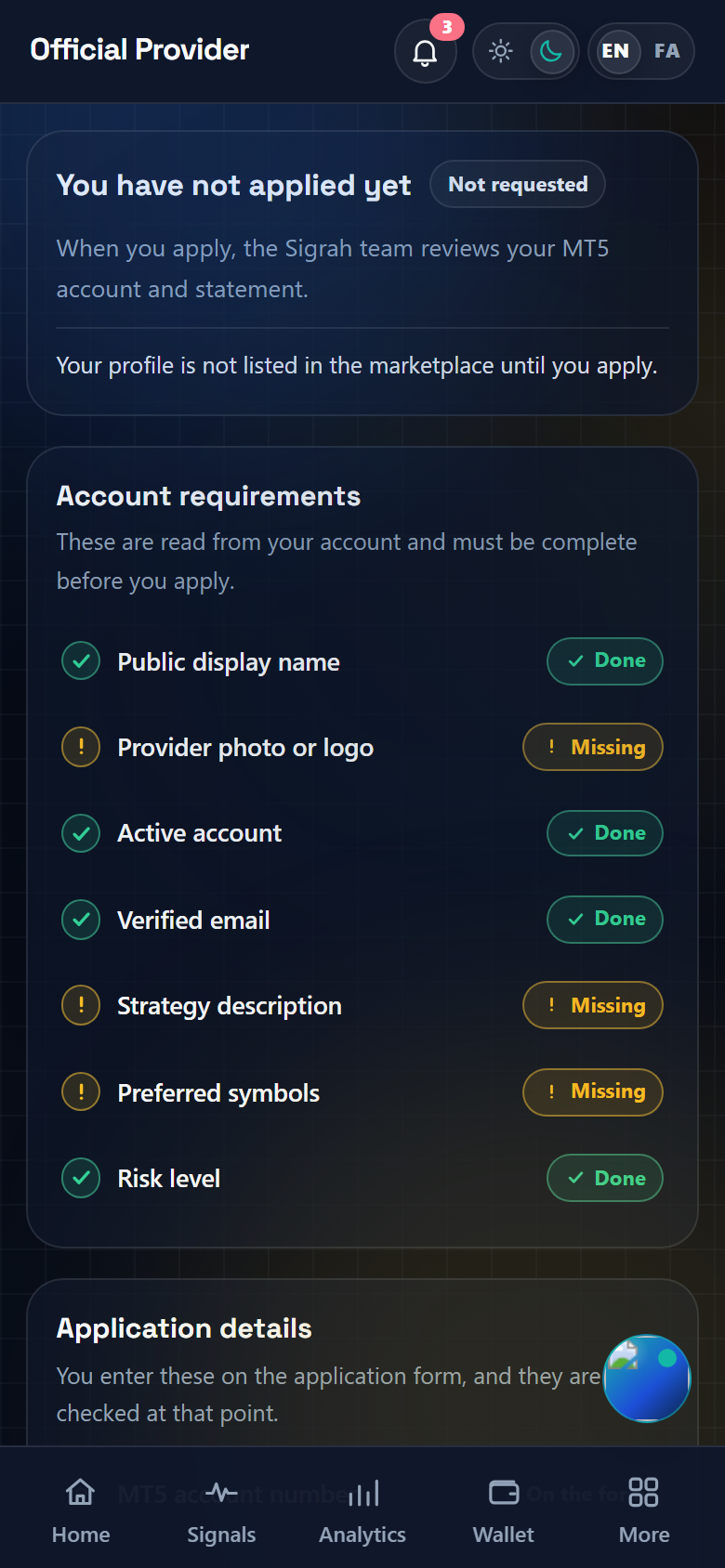This screenshot has height=1568, width=725.
Task: Click the Not requested status badge
Action: (518, 184)
